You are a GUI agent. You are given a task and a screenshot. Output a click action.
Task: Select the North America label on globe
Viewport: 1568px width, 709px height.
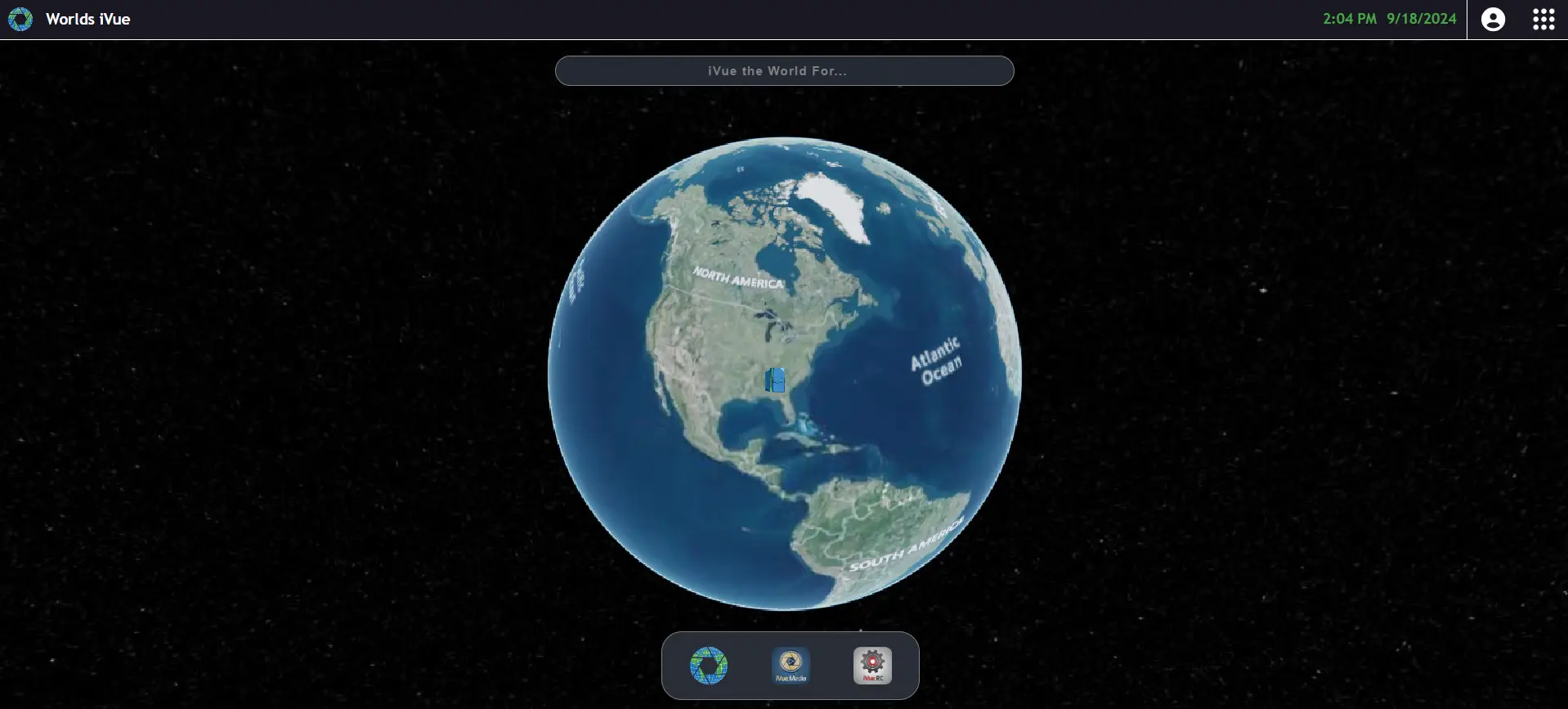click(738, 278)
